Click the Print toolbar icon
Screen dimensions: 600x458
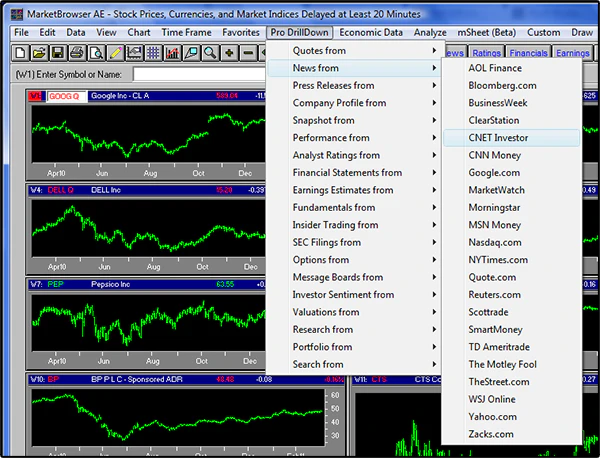77,53
